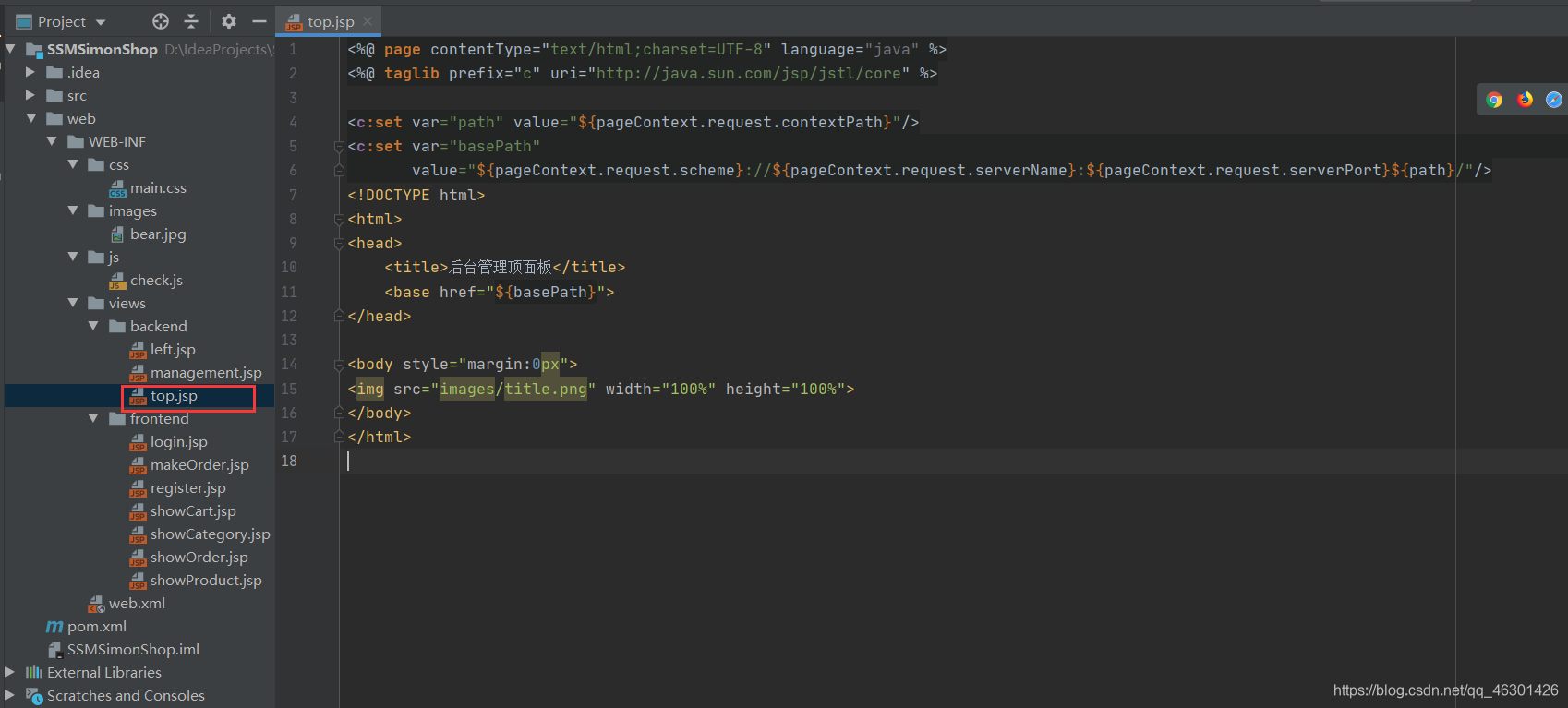
Task: Select left.jsp in backend folder
Action: tap(163, 349)
